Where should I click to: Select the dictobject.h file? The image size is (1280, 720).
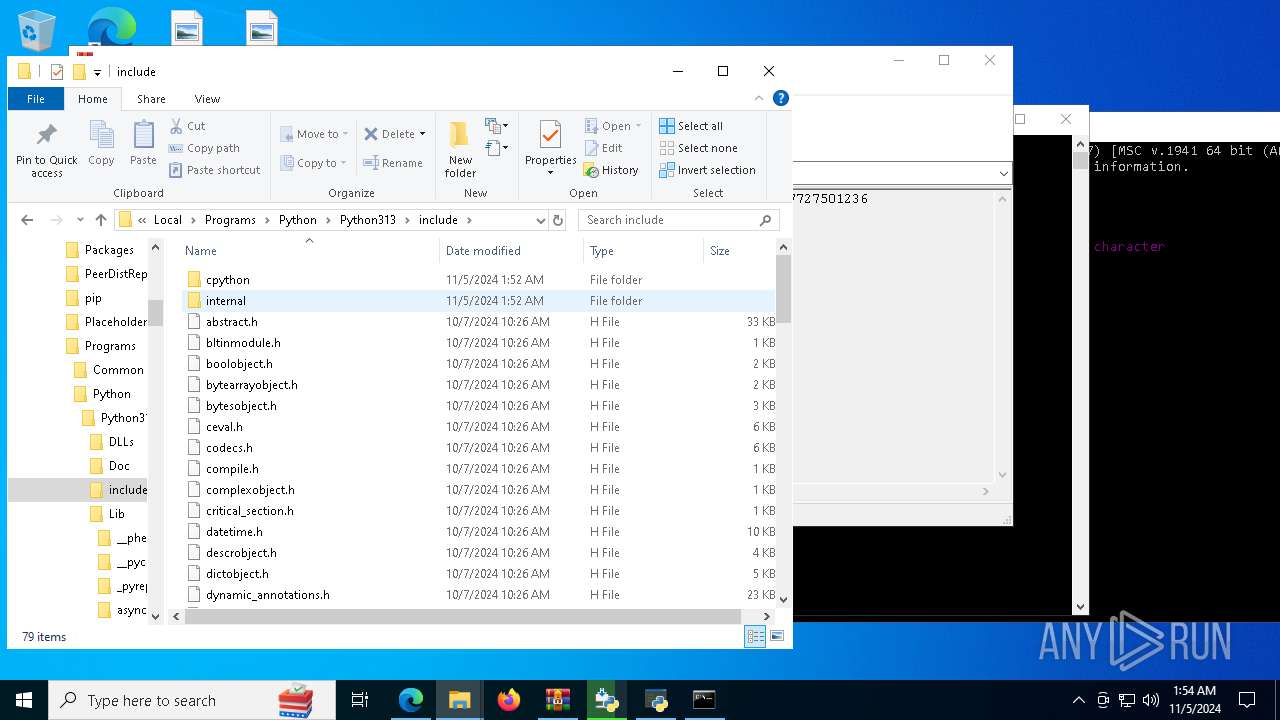pos(480,574)
